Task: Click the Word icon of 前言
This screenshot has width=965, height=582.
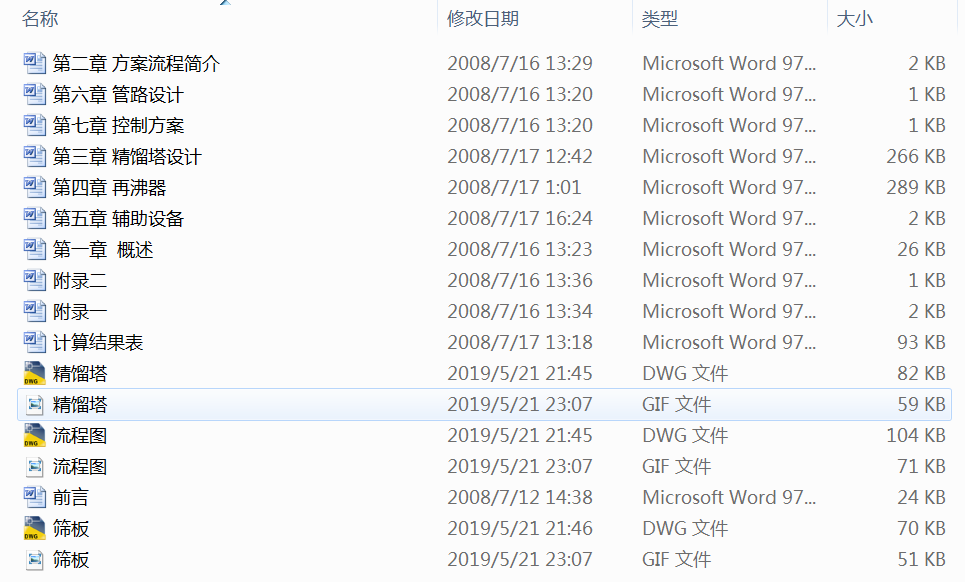Action: coord(33,497)
